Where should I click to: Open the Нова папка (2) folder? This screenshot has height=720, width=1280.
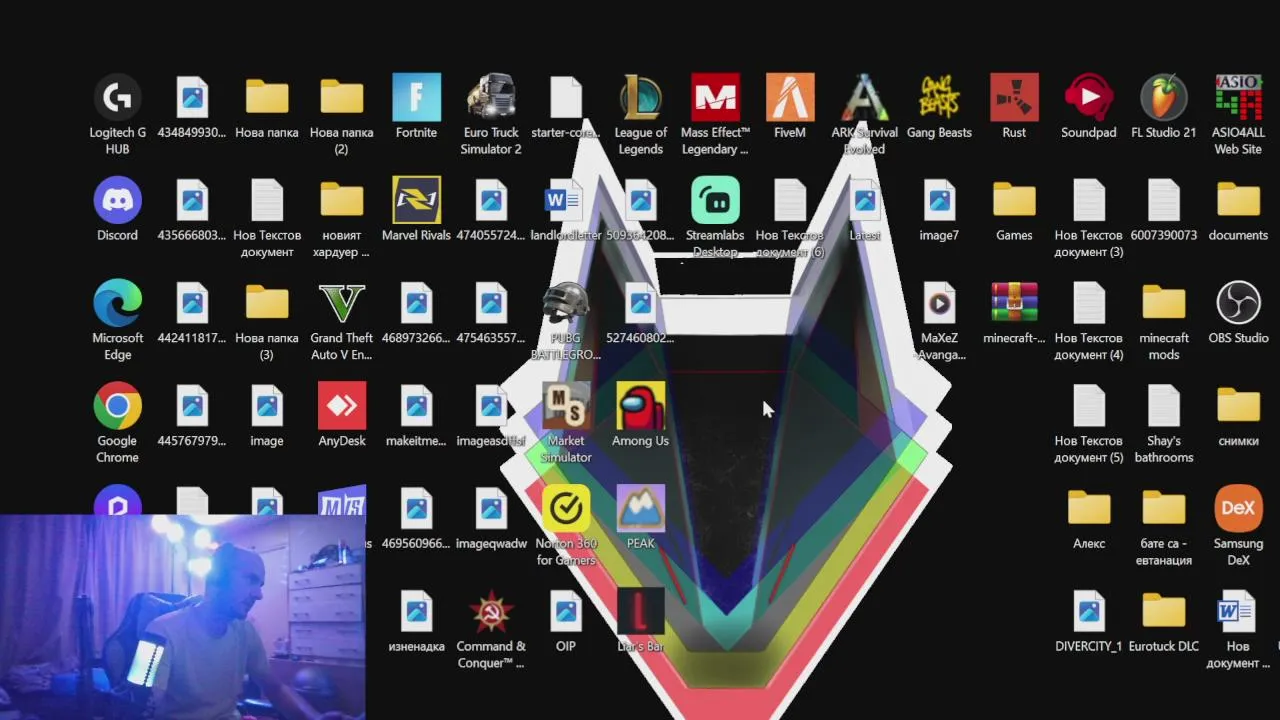point(342,114)
